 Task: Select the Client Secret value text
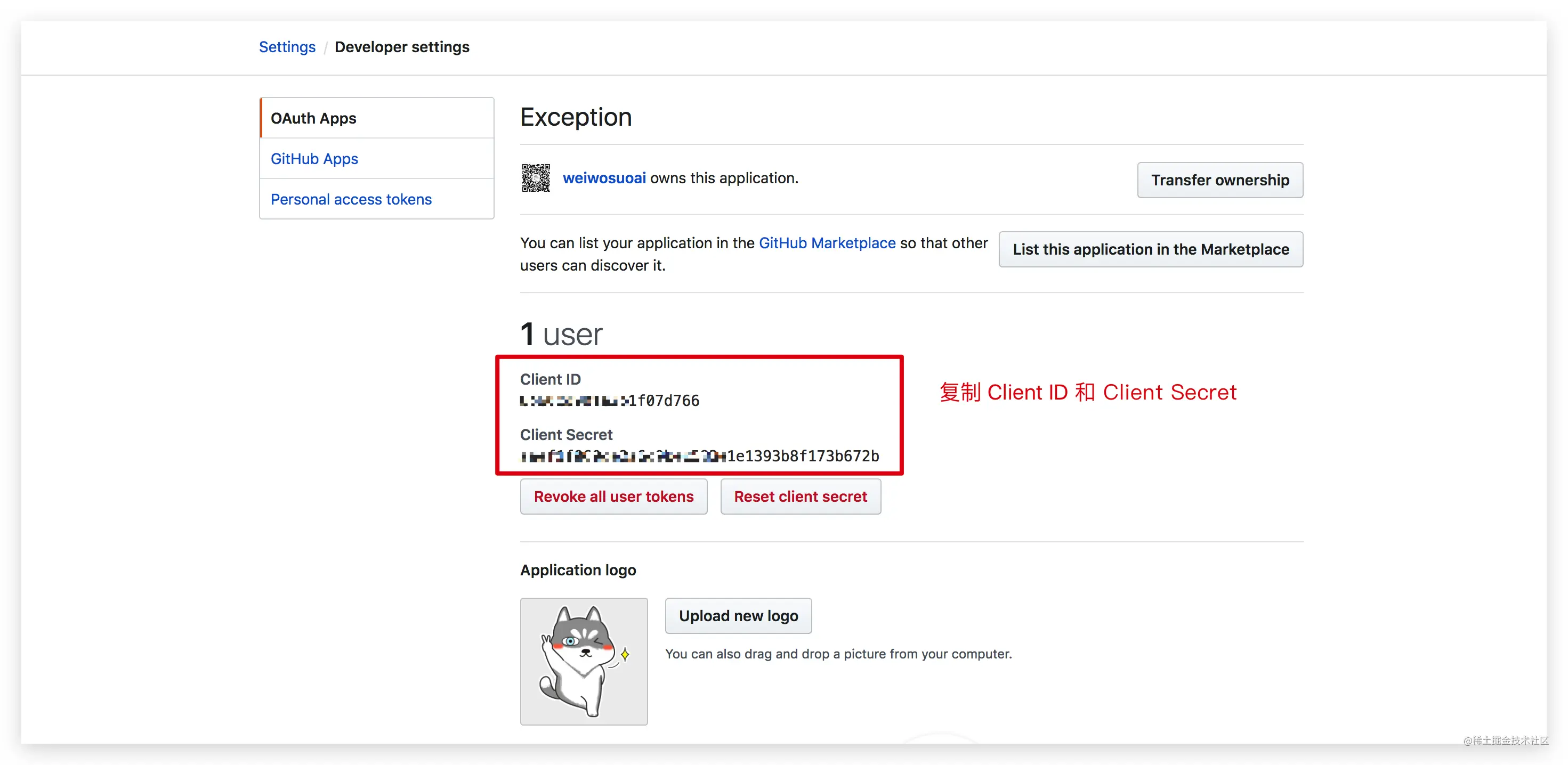(699, 456)
